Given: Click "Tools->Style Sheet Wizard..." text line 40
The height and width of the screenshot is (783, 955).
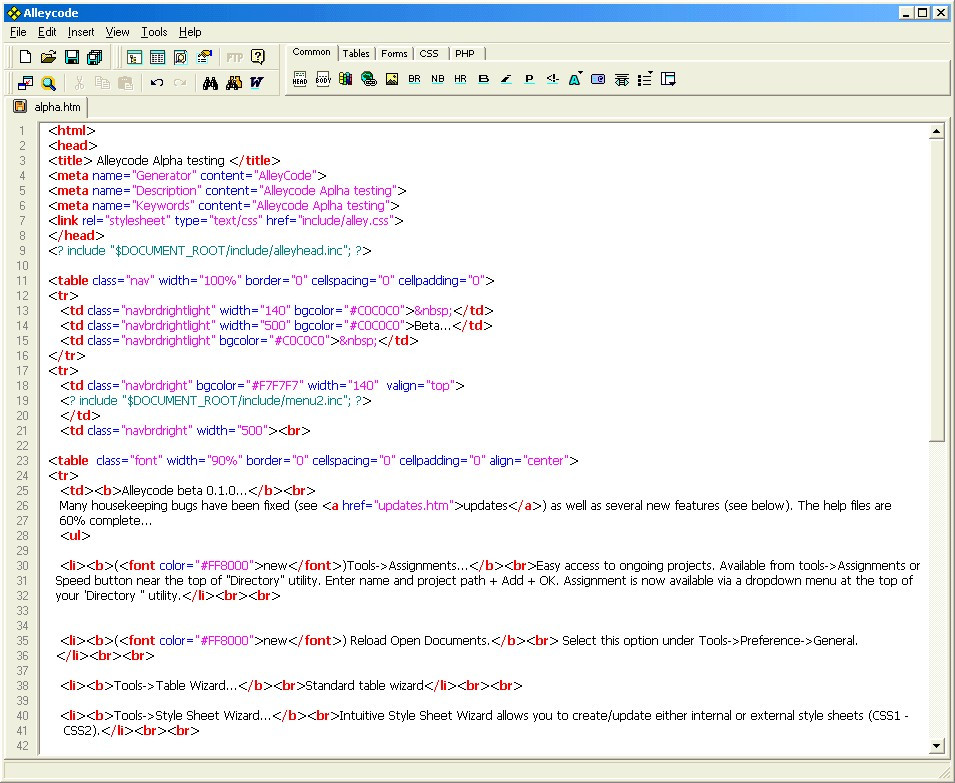Looking at the screenshot, I should [192, 715].
